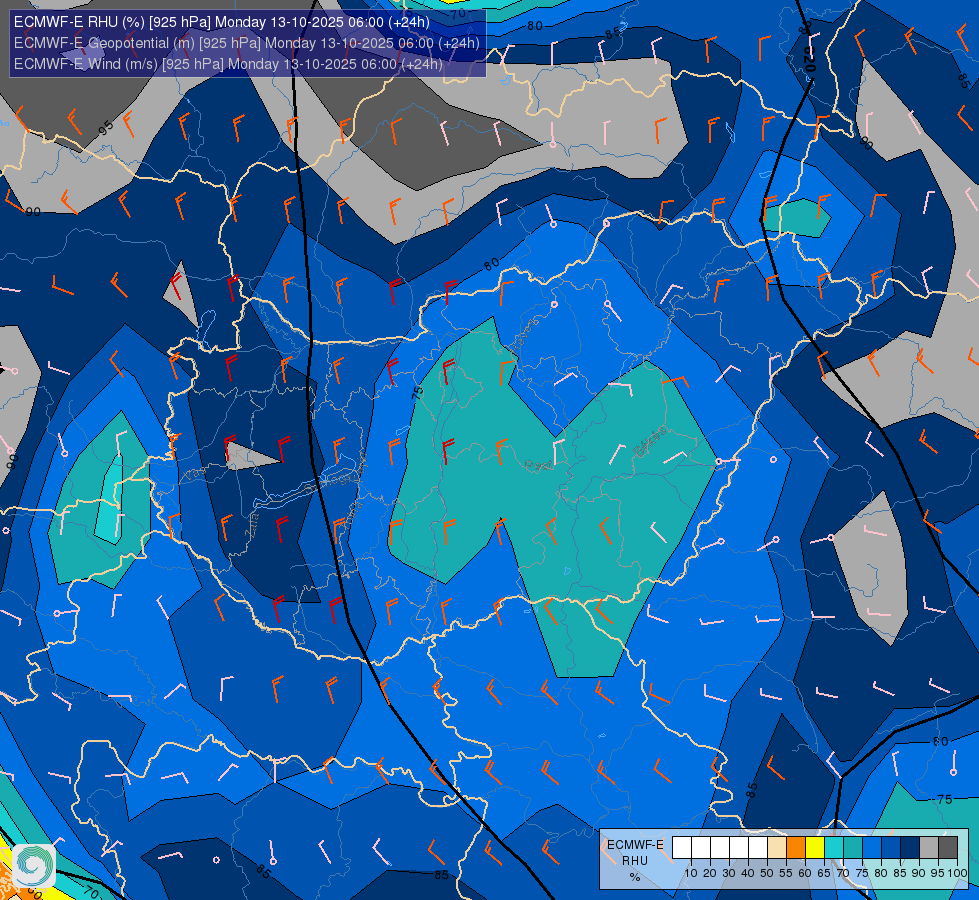Viewport: 979px width, 900px height.
Task: Click the % unit label in the legend
Action: pyautogui.click(x=635, y=877)
